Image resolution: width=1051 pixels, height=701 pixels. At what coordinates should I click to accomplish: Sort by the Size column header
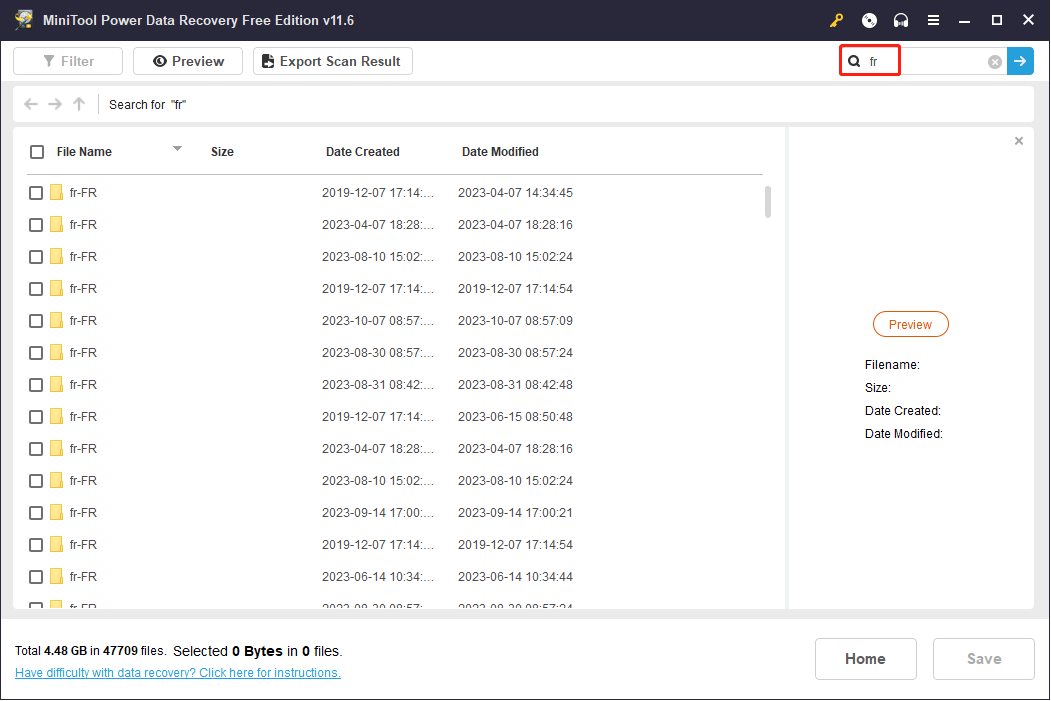(222, 152)
